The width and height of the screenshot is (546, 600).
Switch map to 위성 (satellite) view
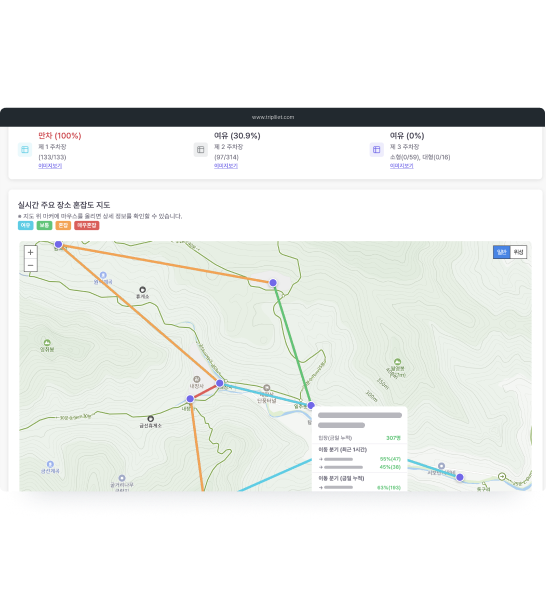click(x=518, y=252)
